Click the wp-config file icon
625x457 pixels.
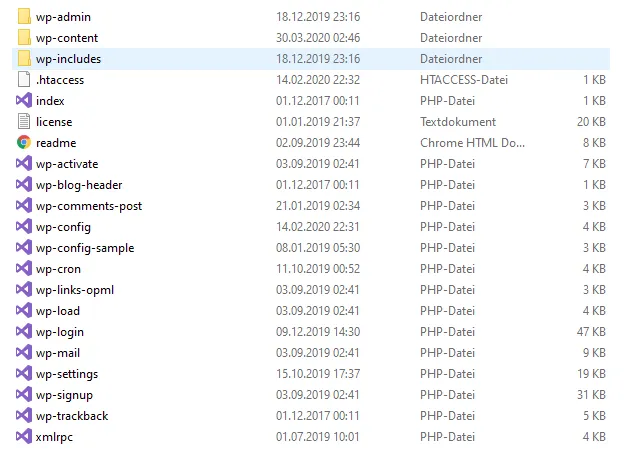click(24, 227)
